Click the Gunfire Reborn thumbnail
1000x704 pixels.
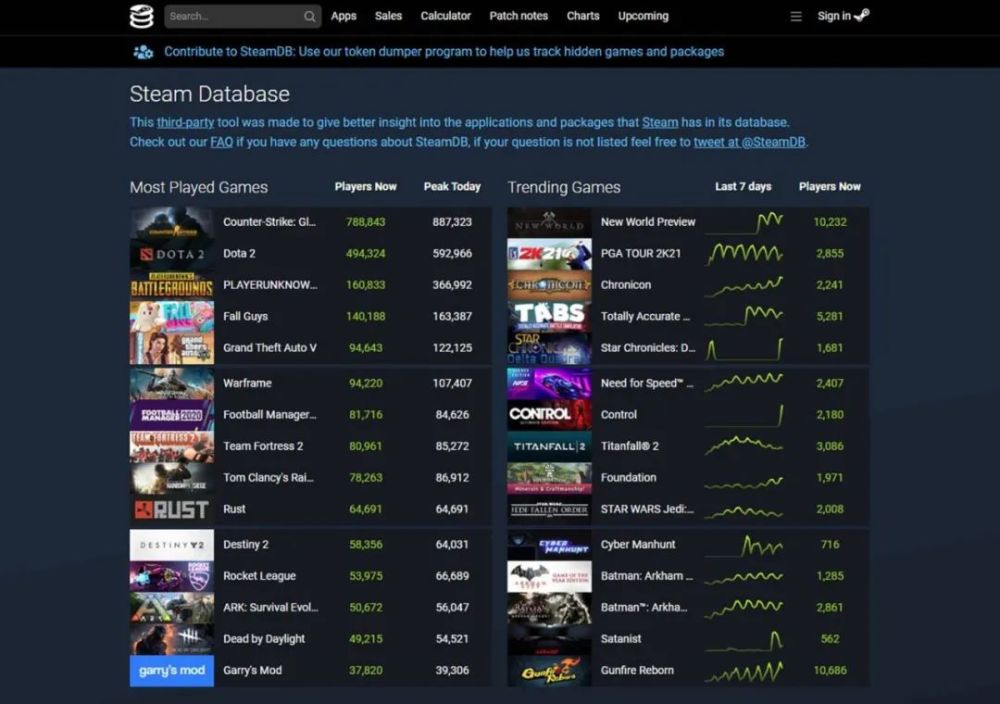[549, 671]
